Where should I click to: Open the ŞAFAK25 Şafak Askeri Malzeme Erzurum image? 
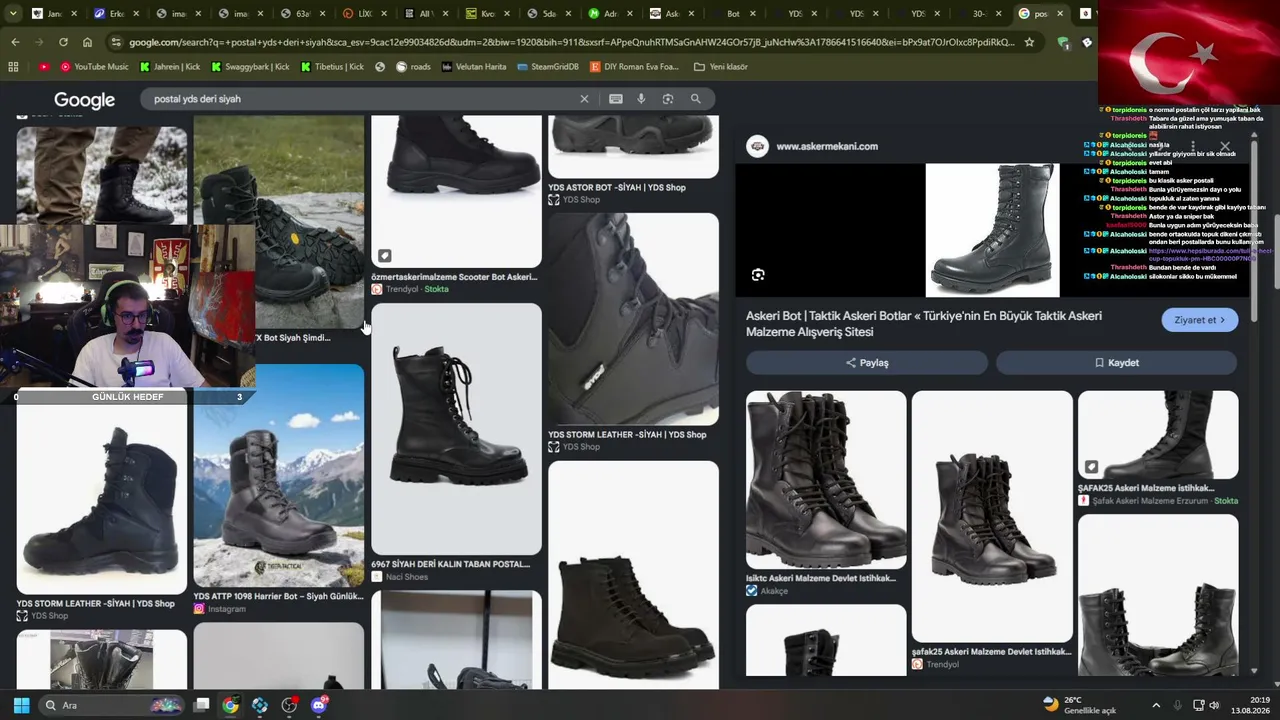(1158, 435)
